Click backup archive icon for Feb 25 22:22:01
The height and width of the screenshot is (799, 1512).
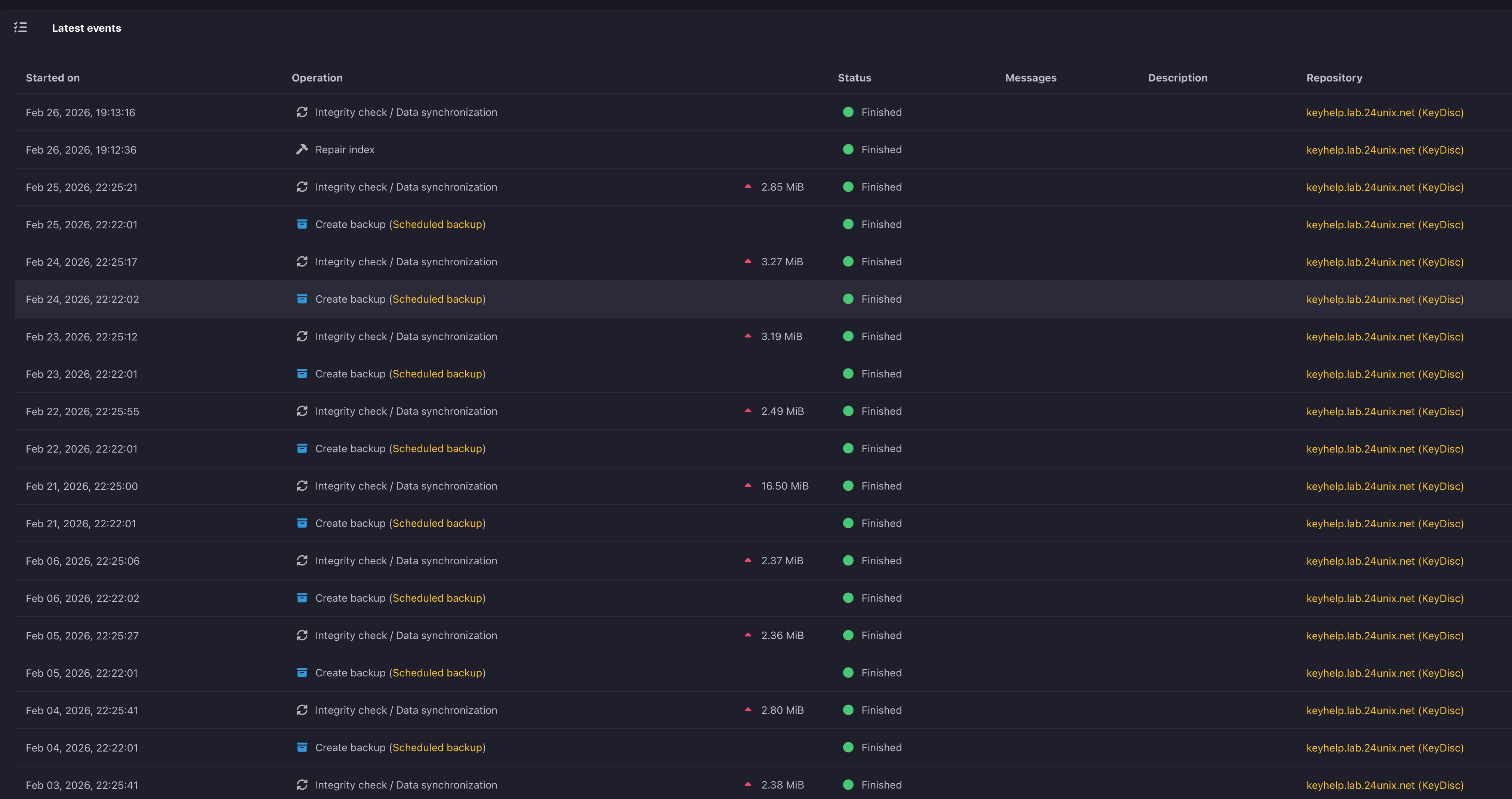302,224
